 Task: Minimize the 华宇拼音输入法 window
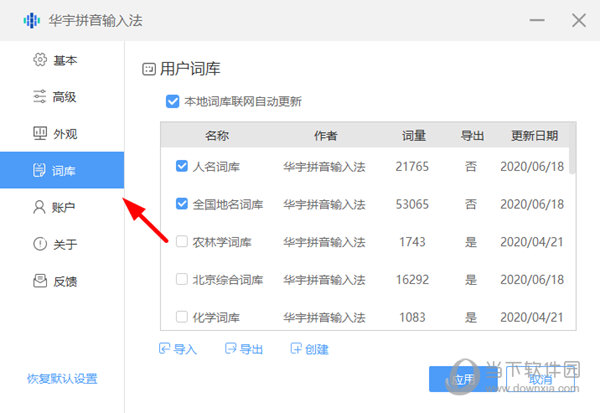pos(537,20)
